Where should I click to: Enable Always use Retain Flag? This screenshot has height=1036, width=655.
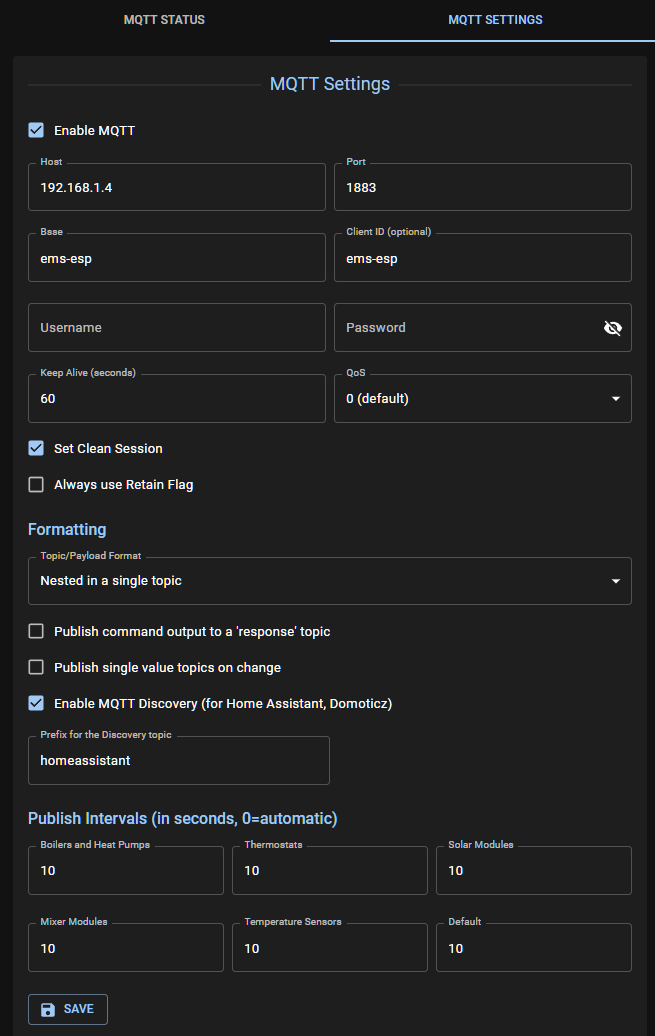tap(36, 484)
